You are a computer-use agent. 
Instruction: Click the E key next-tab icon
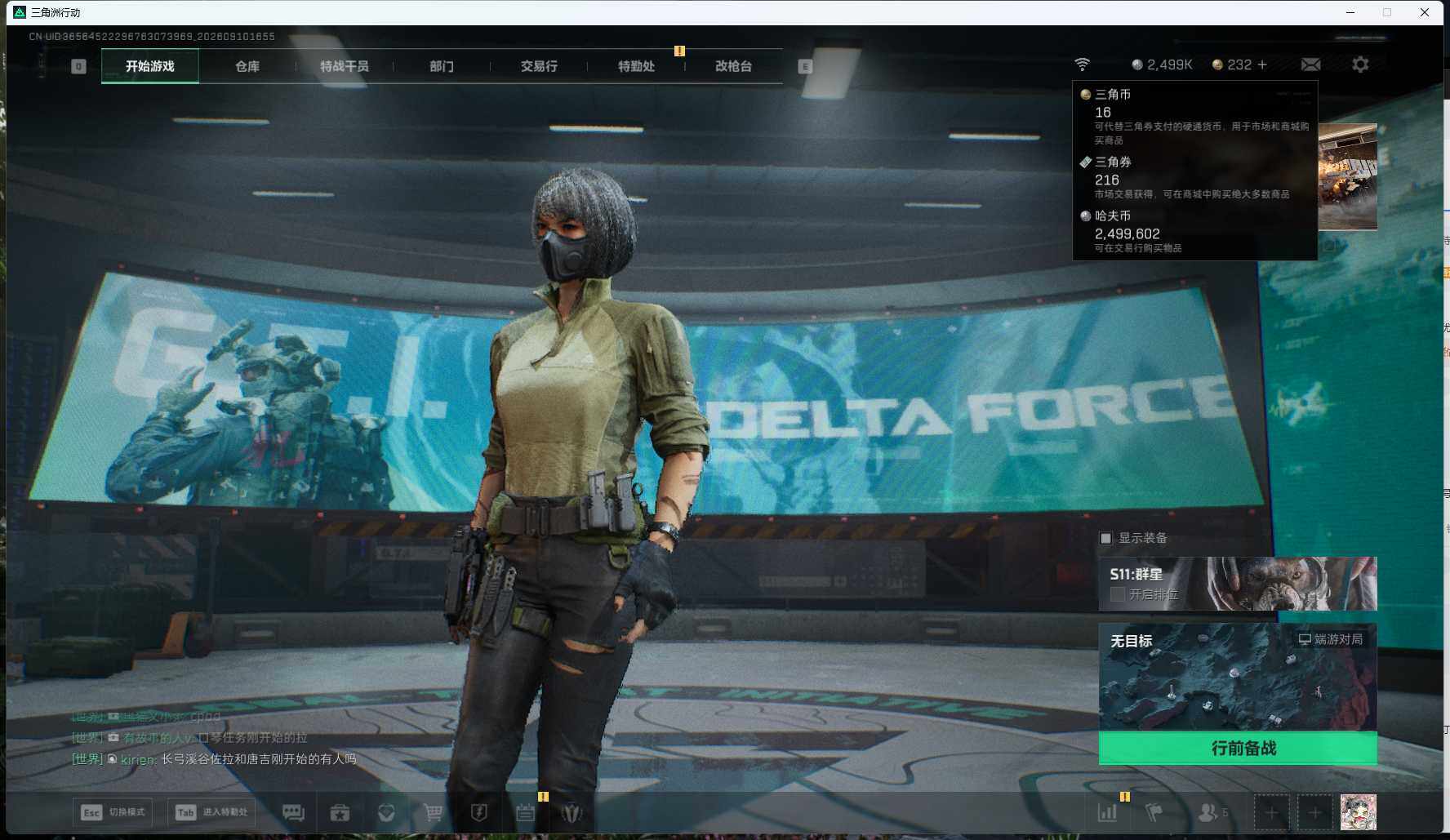click(805, 66)
